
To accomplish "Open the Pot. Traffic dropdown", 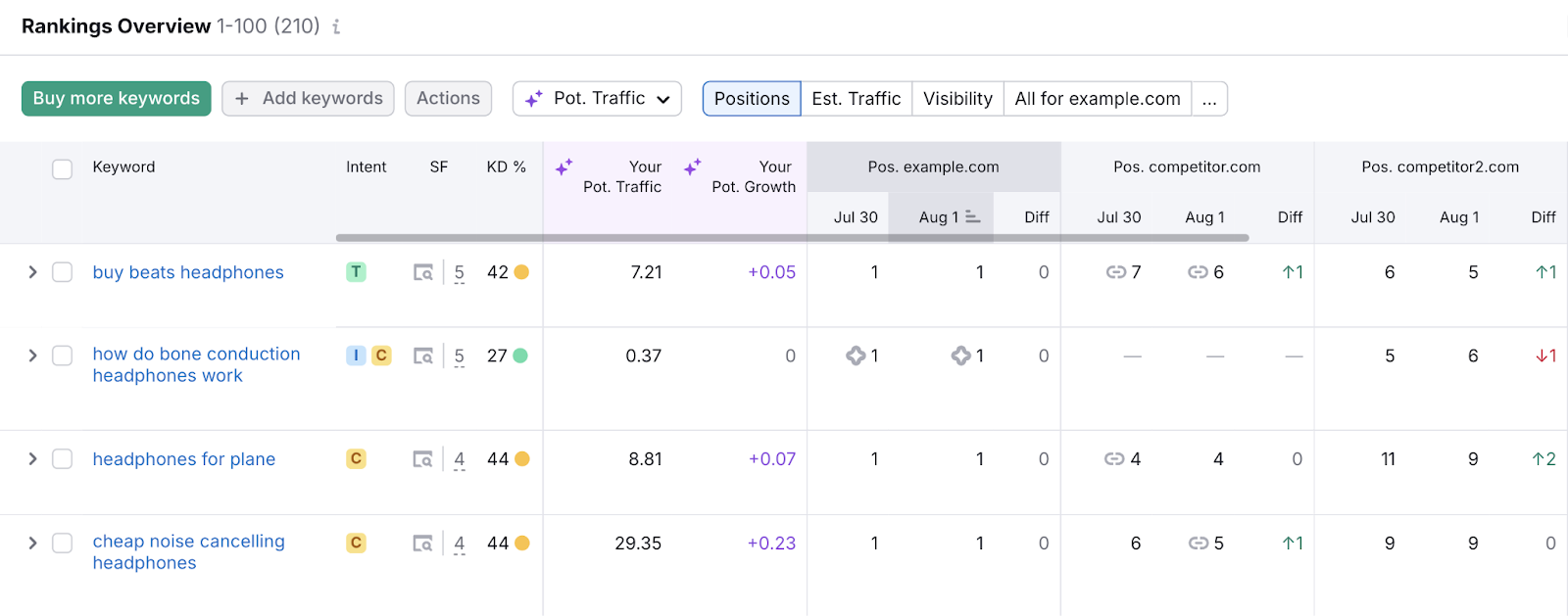I will (597, 99).
